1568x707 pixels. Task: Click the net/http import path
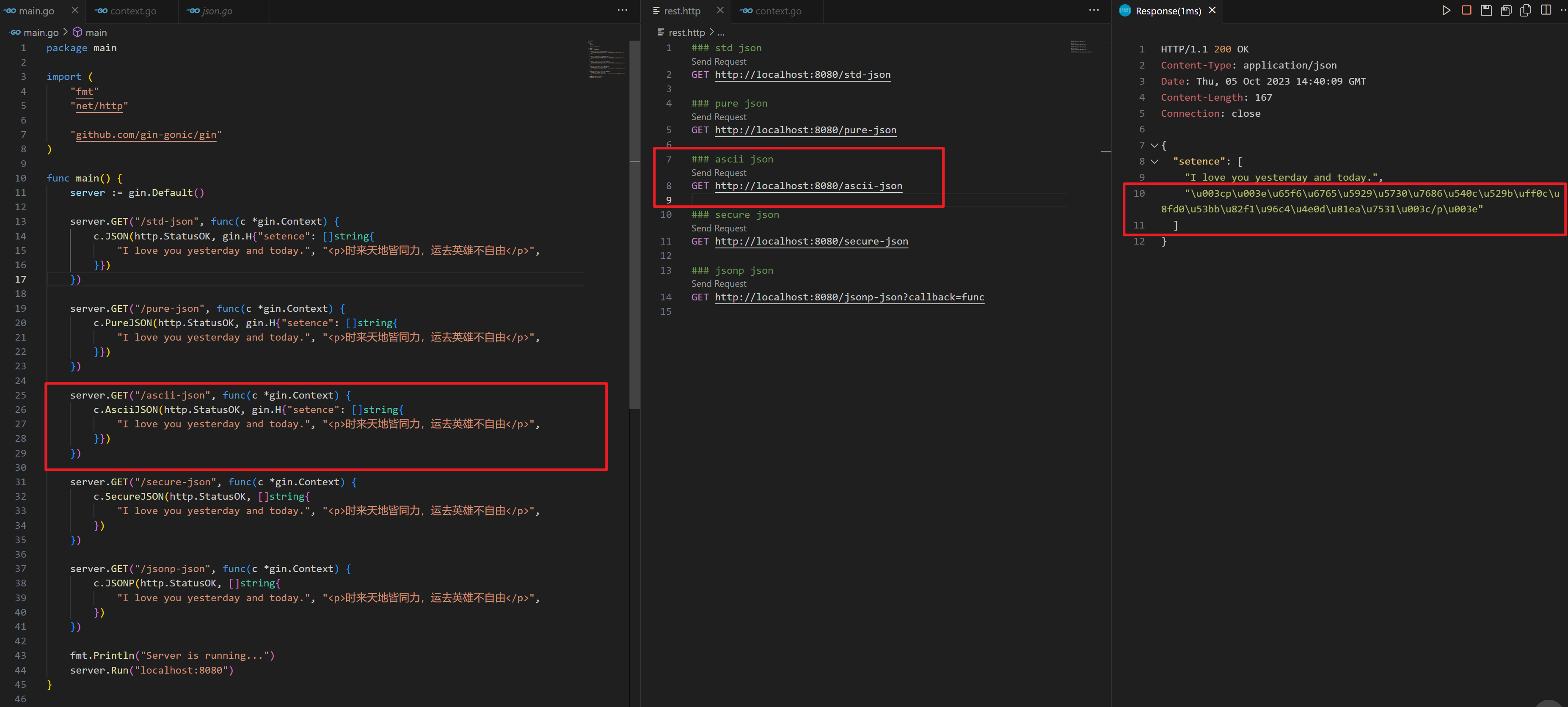tap(99, 106)
